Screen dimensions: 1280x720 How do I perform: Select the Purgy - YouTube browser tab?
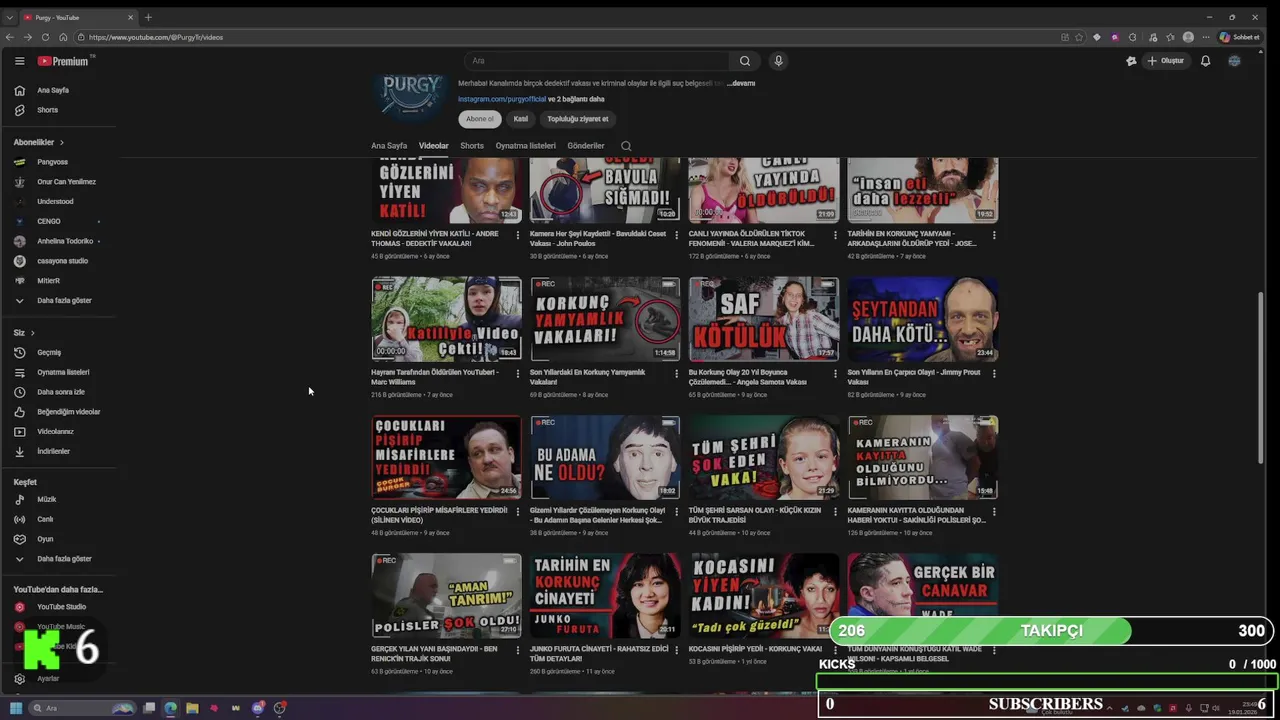78,17
